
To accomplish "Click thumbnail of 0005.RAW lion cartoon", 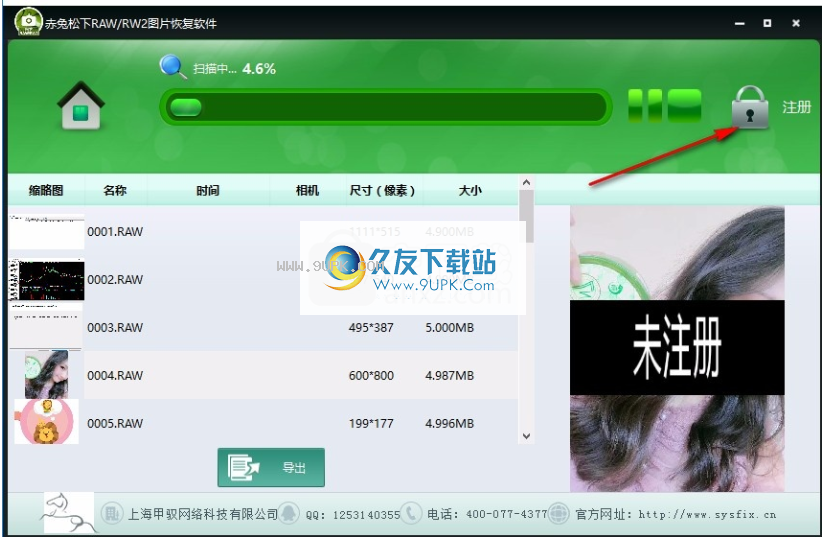I will pyautogui.click(x=46, y=422).
